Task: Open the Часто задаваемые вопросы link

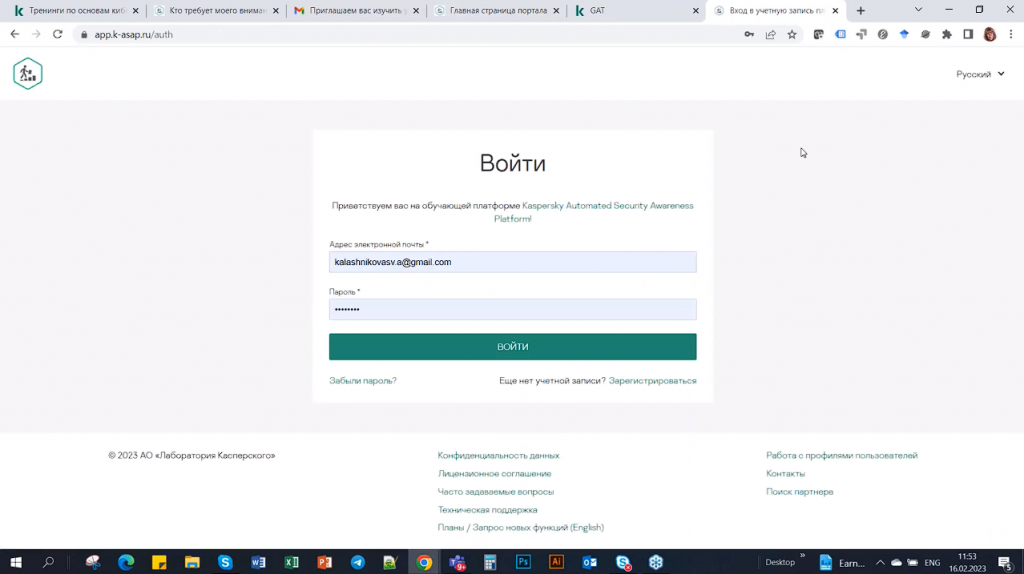Action: pyautogui.click(x=496, y=492)
